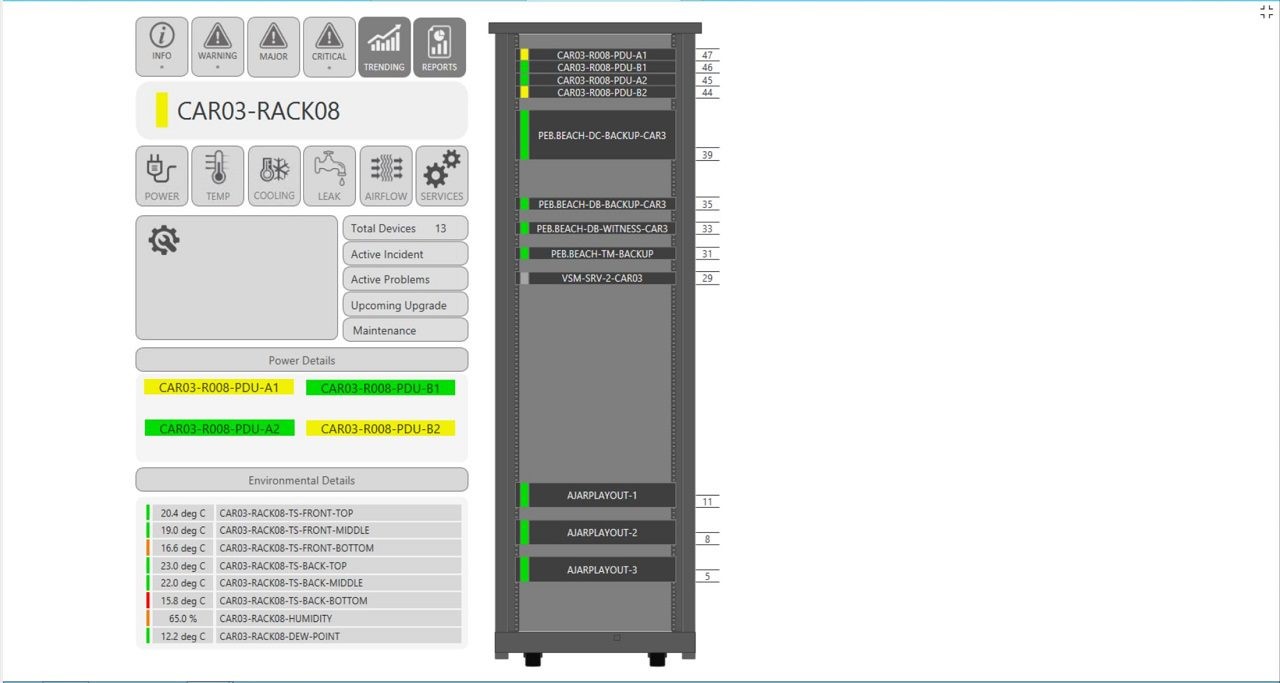Open the Maintenance button
The width and height of the screenshot is (1280, 683).
pyautogui.click(x=405, y=330)
